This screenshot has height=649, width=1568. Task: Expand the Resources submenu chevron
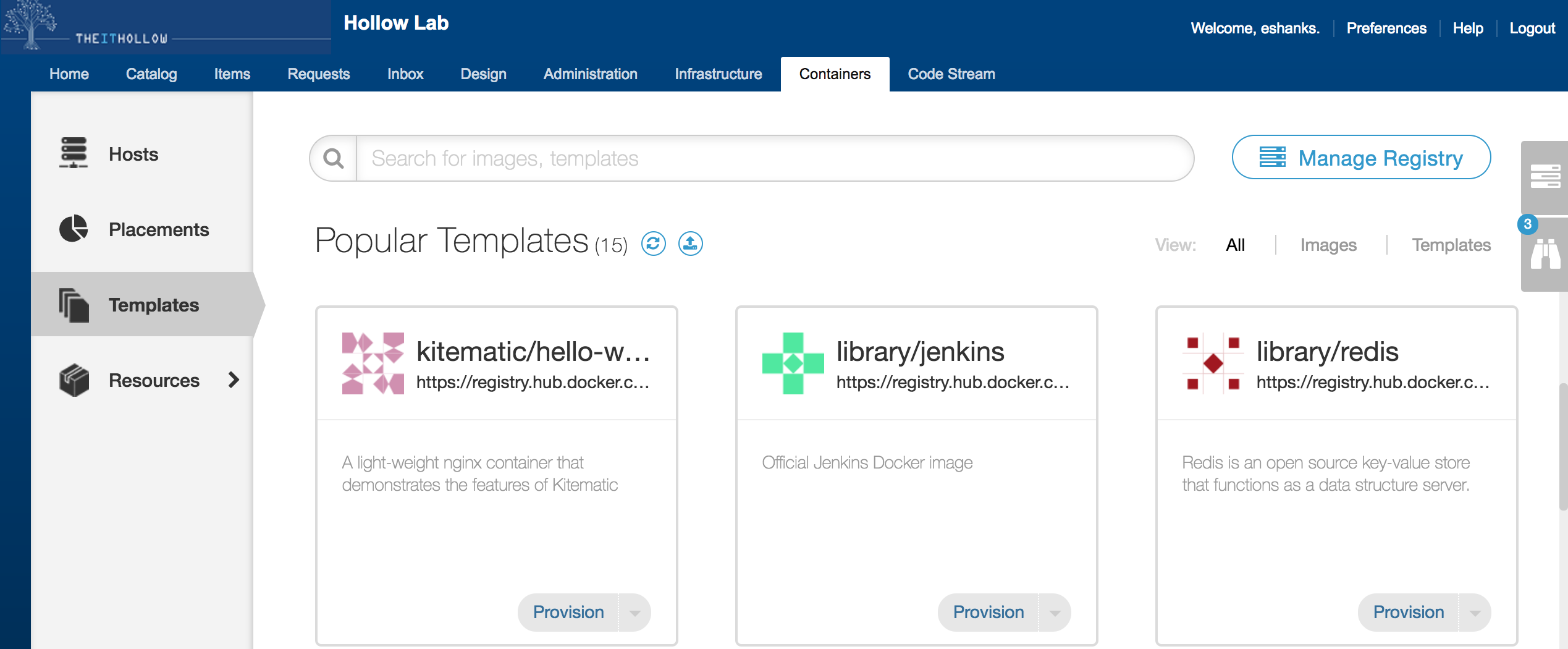[234, 380]
